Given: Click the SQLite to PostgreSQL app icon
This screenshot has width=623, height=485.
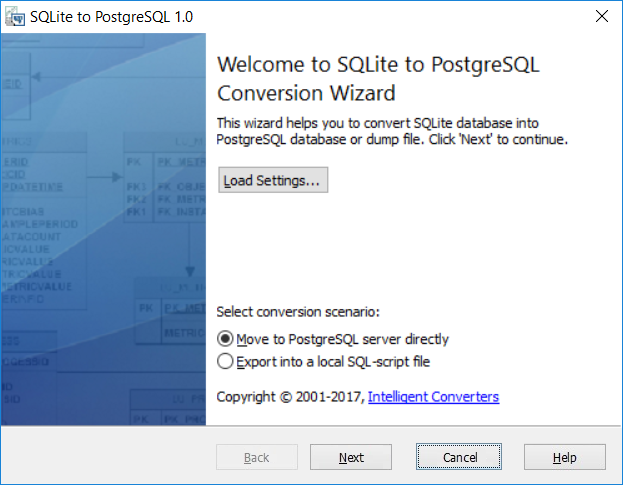Looking at the screenshot, I should tap(15, 17).
